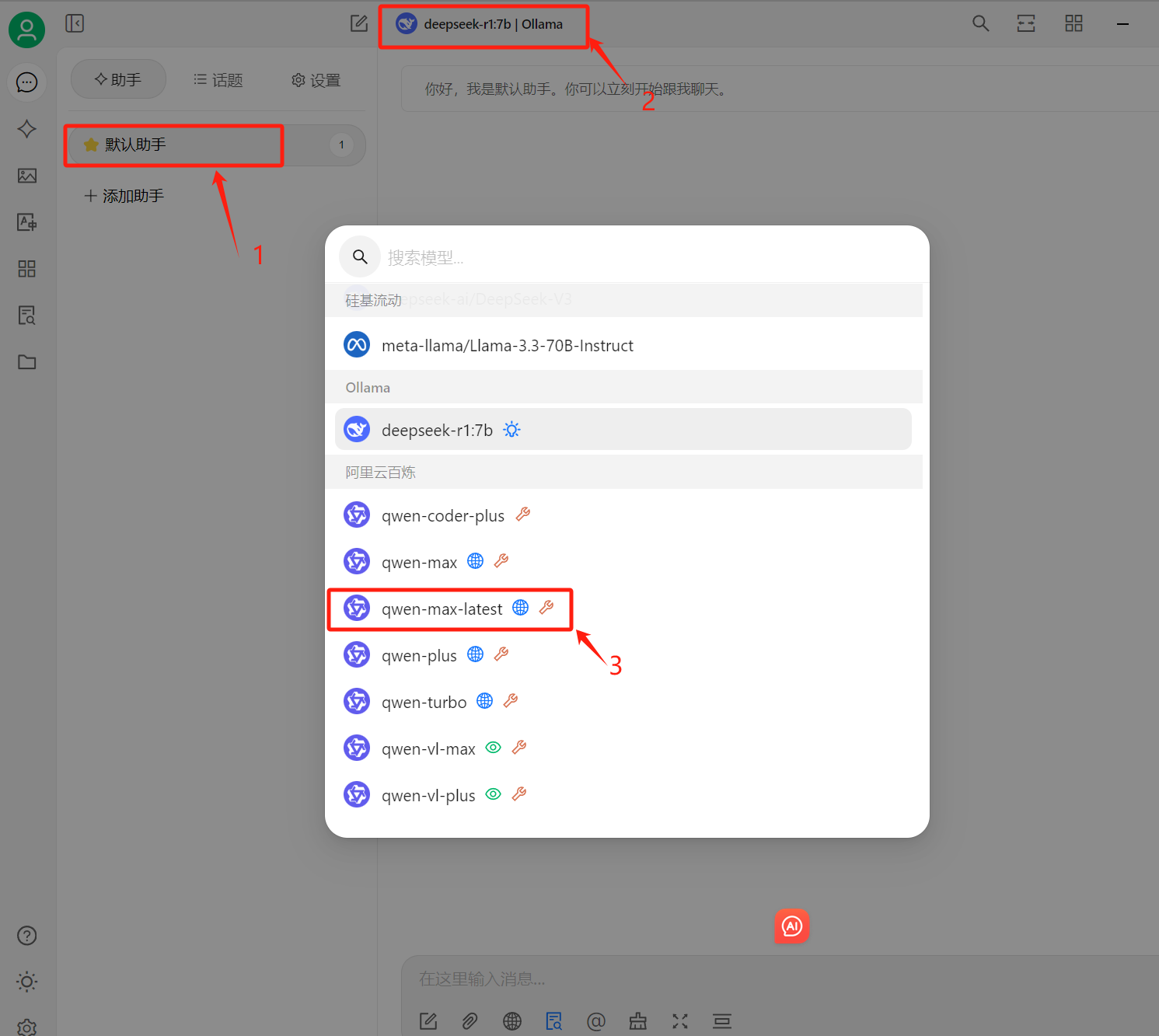Create a new topic with edit icon in header
1159x1036 pixels.
358,23
